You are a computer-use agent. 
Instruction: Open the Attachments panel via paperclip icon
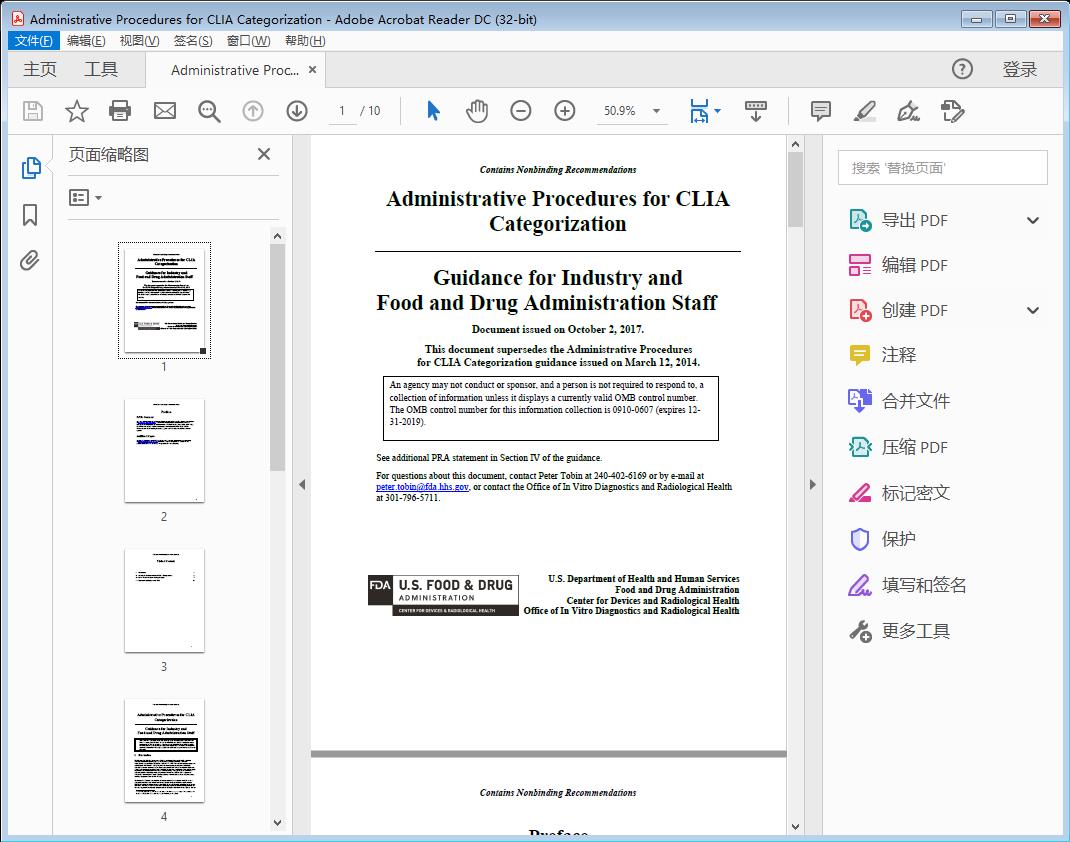29,260
